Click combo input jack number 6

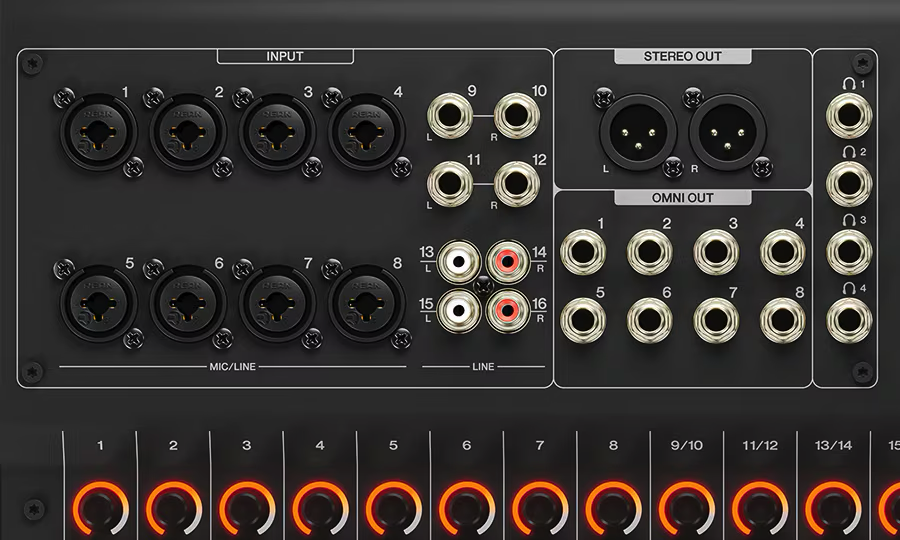point(186,300)
